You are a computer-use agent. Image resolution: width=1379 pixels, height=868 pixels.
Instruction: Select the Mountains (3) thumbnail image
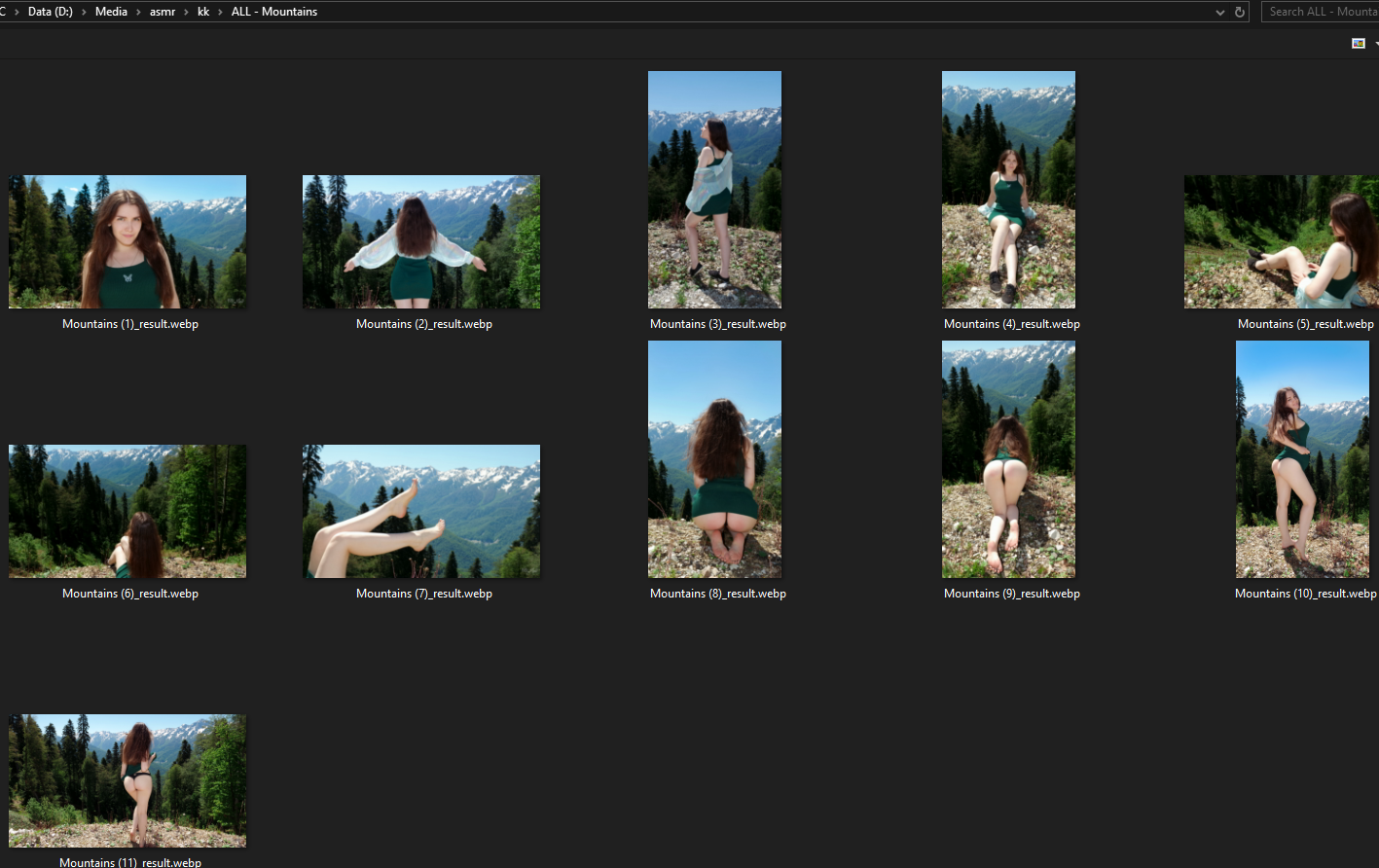[714, 190]
